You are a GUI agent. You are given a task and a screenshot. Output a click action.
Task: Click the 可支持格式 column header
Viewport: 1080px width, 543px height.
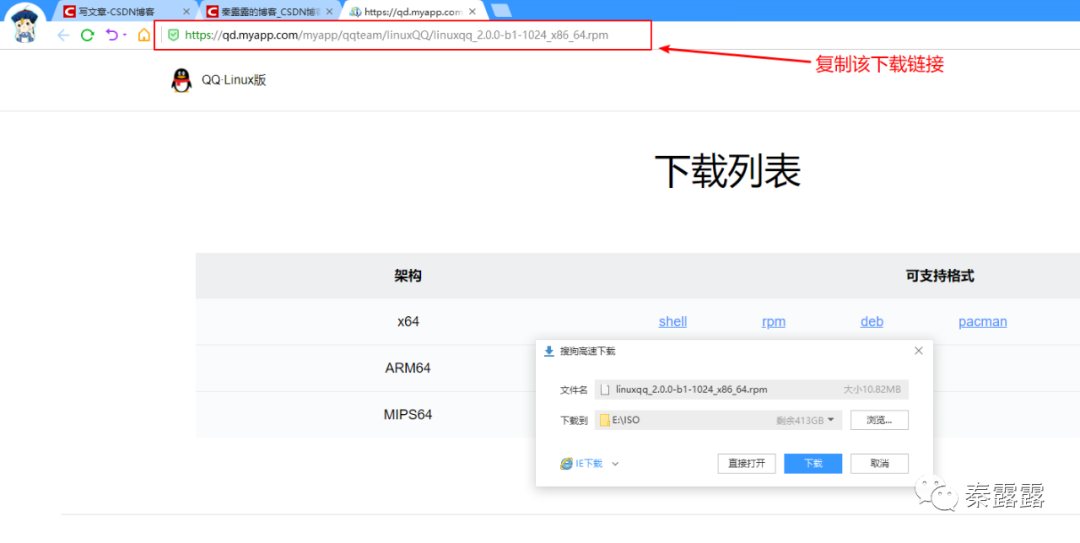click(x=939, y=276)
